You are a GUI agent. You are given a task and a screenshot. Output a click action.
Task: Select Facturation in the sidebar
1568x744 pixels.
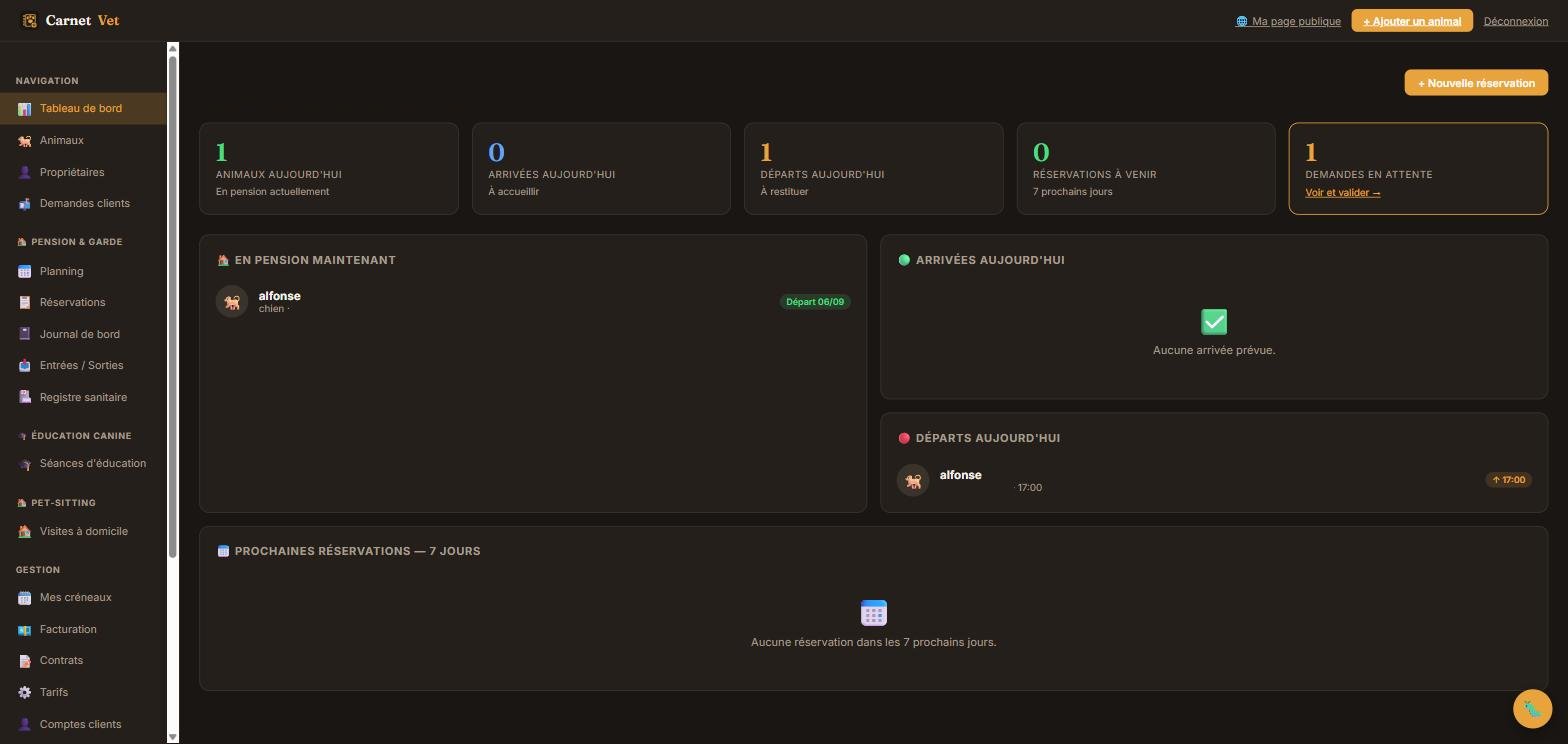tap(83, 629)
